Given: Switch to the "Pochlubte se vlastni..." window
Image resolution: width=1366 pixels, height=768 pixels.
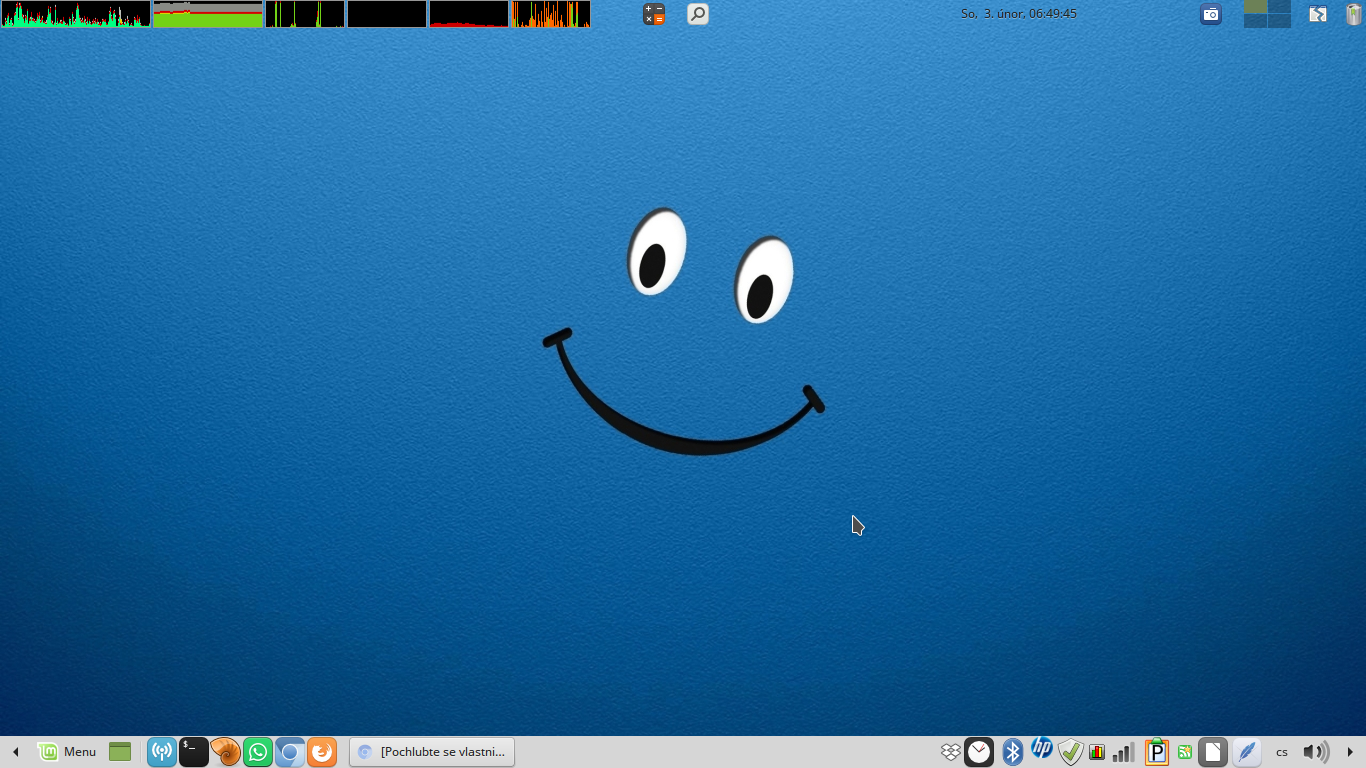Looking at the screenshot, I should [x=432, y=752].
